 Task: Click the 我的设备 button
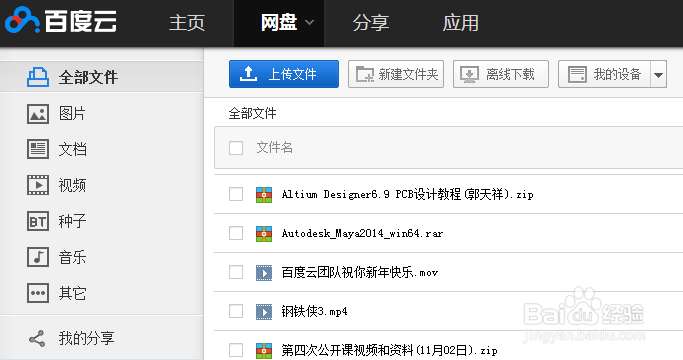pyautogui.click(x=605, y=74)
